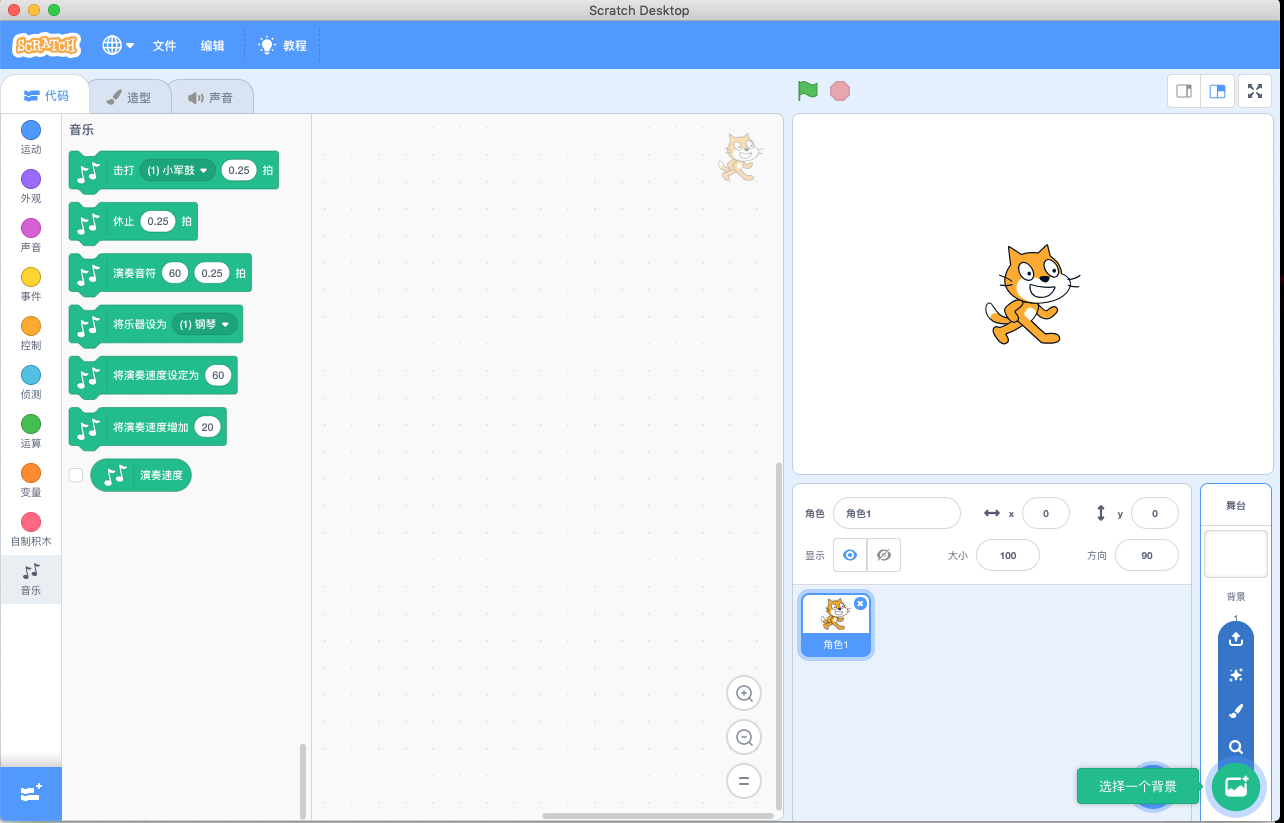Viewport: 1284px width, 823px height.
Task: Select the 外观 block category
Action: click(x=31, y=186)
